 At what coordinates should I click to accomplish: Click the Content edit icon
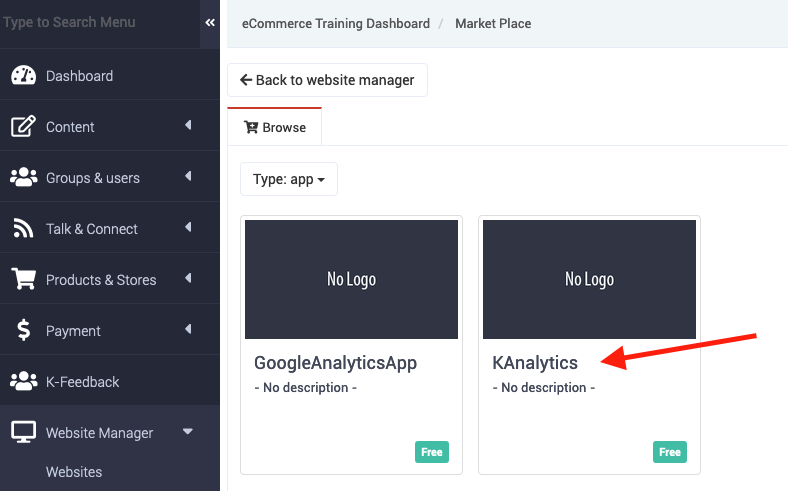pyautogui.click(x=23, y=127)
